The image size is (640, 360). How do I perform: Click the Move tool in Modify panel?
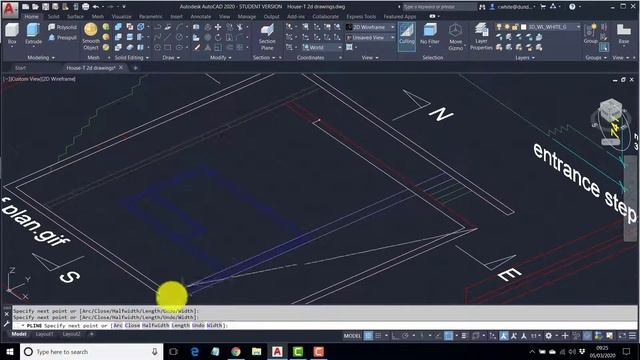click(x=218, y=27)
